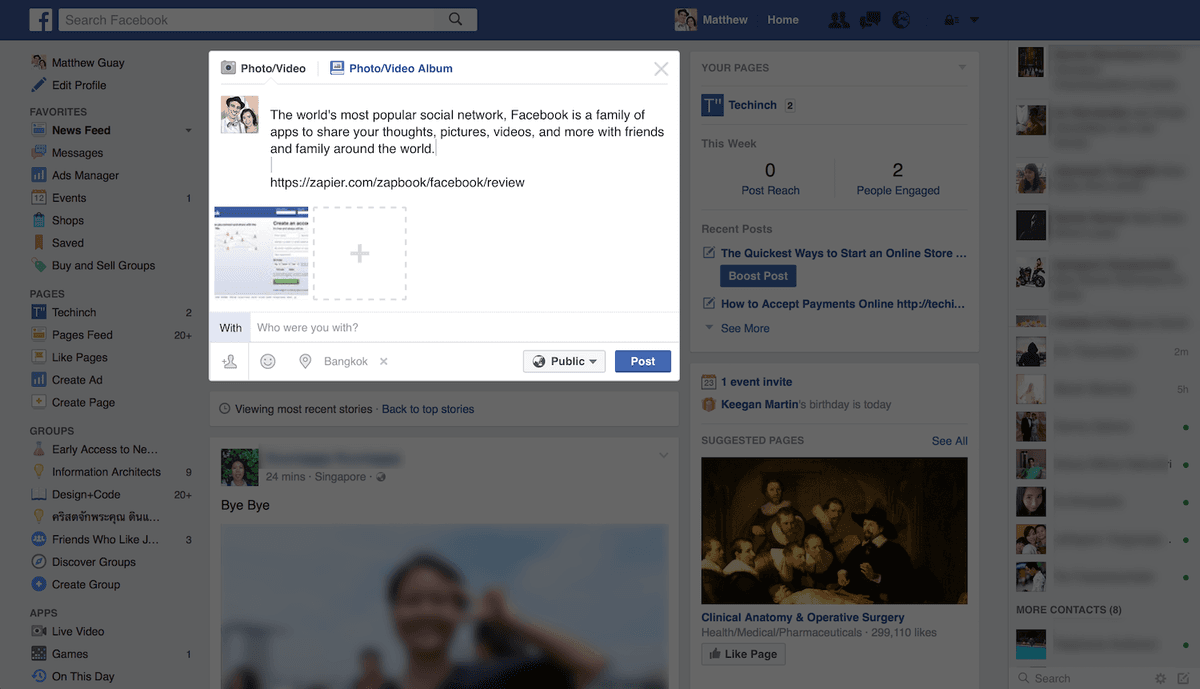Open Clinical Anatomy & Operative Surgery link

tap(802, 618)
